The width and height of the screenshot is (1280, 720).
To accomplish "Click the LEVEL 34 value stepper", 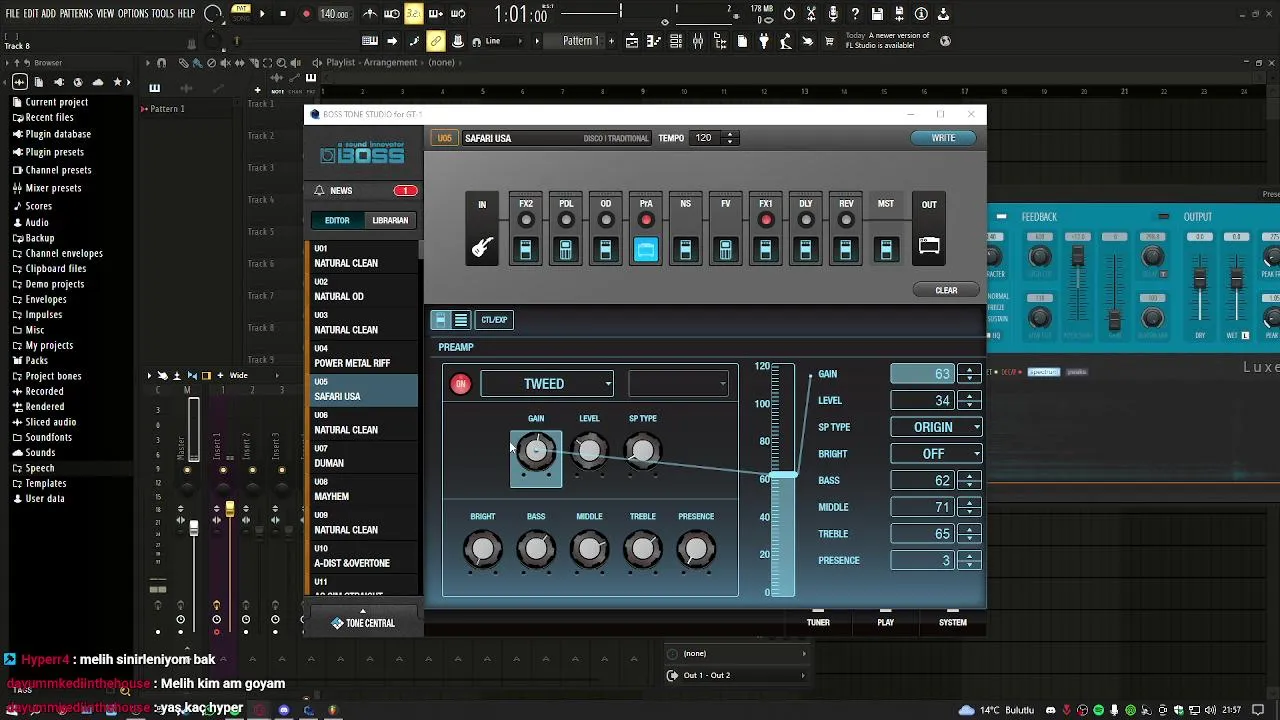I will [x=970, y=400].
